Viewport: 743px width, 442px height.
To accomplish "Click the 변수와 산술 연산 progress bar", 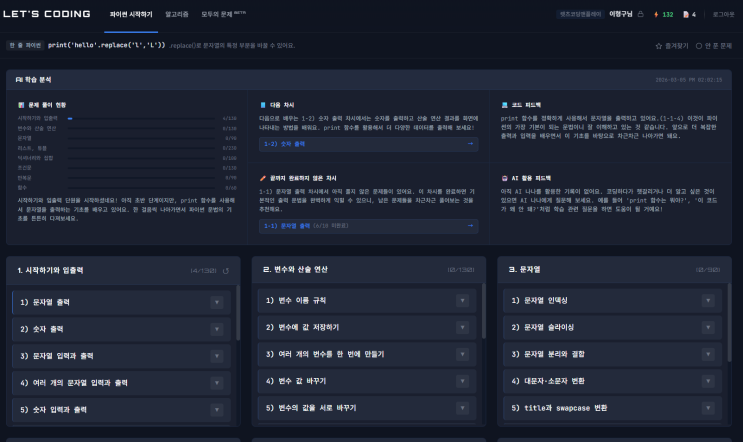I will coord(141,128).
